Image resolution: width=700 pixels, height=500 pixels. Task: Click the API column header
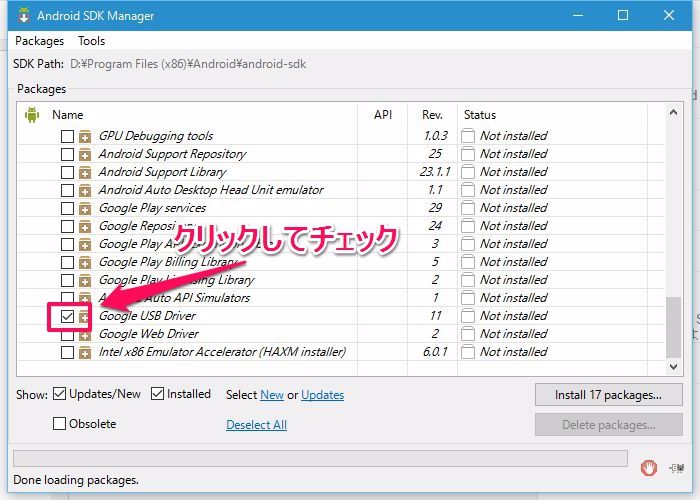point(383,115)
